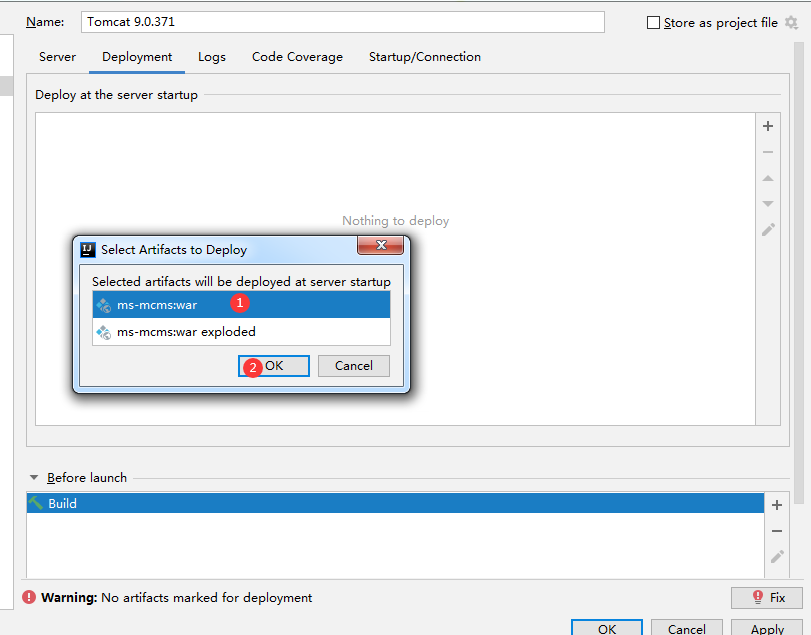
Task: Collapse the Before launch section
Action: point(35,478)
